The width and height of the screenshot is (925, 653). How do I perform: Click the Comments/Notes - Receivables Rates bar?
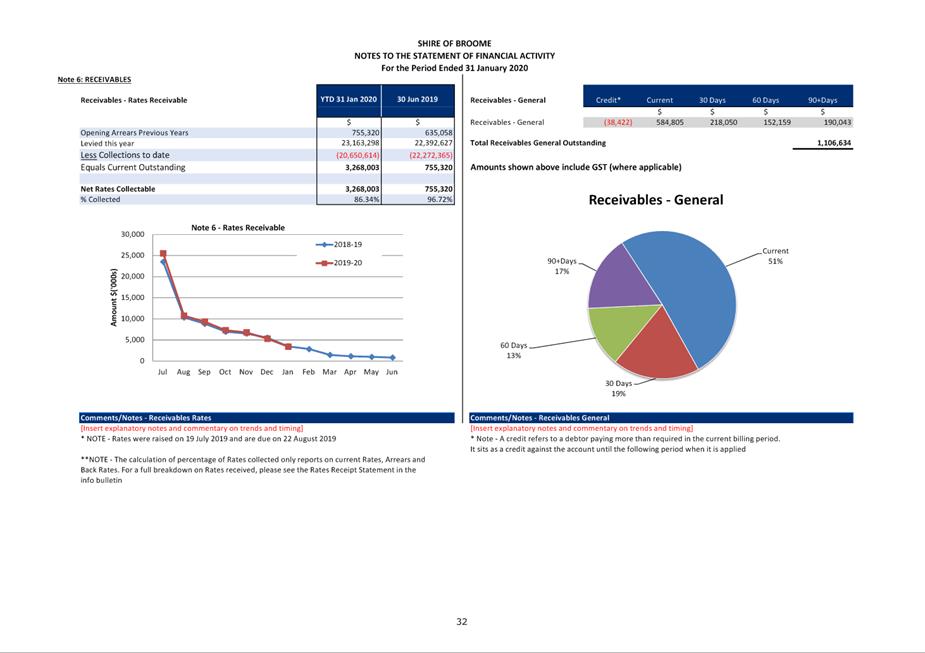pyautogui.click(x=267, y=417)
